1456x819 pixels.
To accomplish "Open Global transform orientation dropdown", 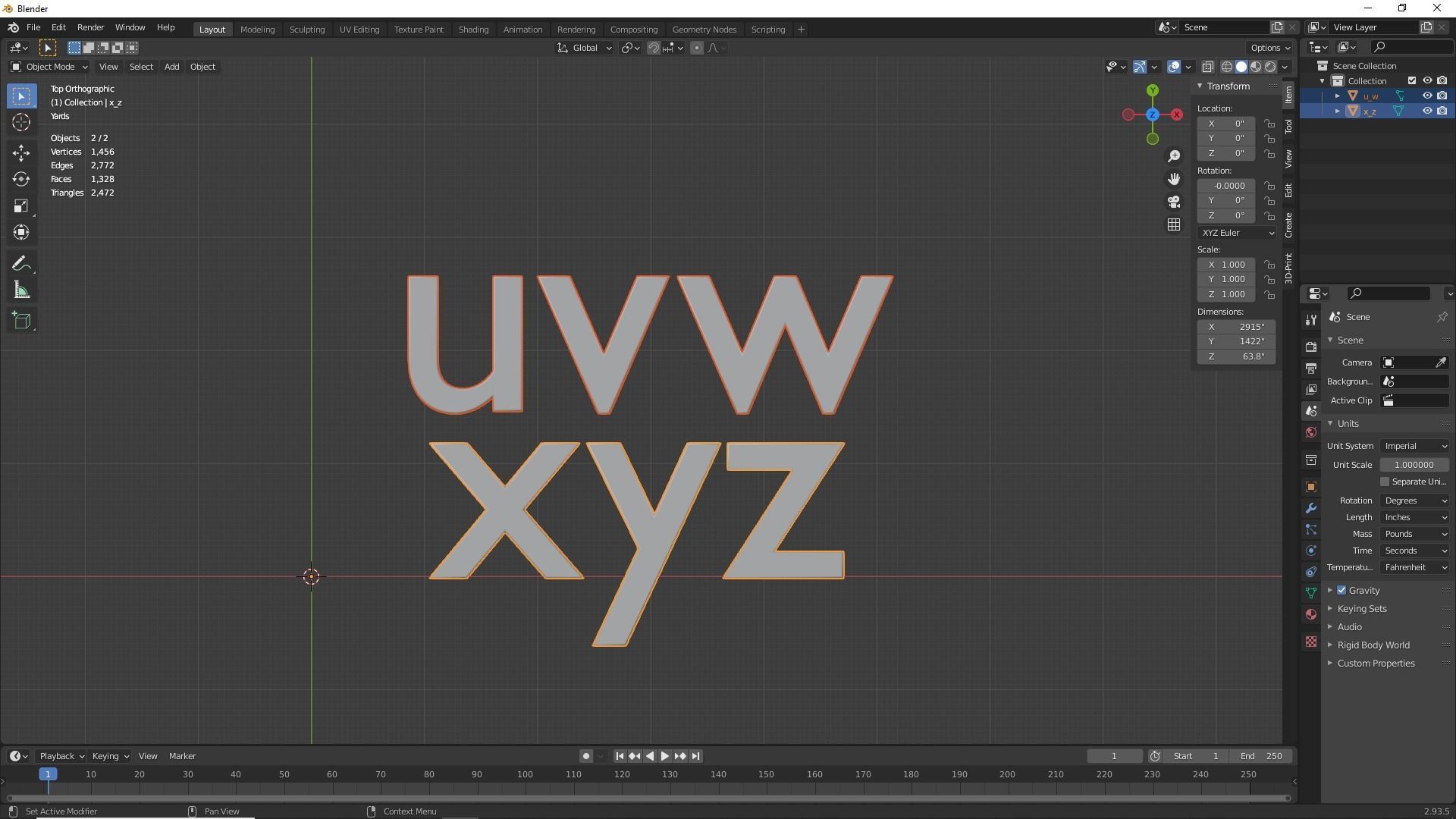I will click(x=584, y=48).
